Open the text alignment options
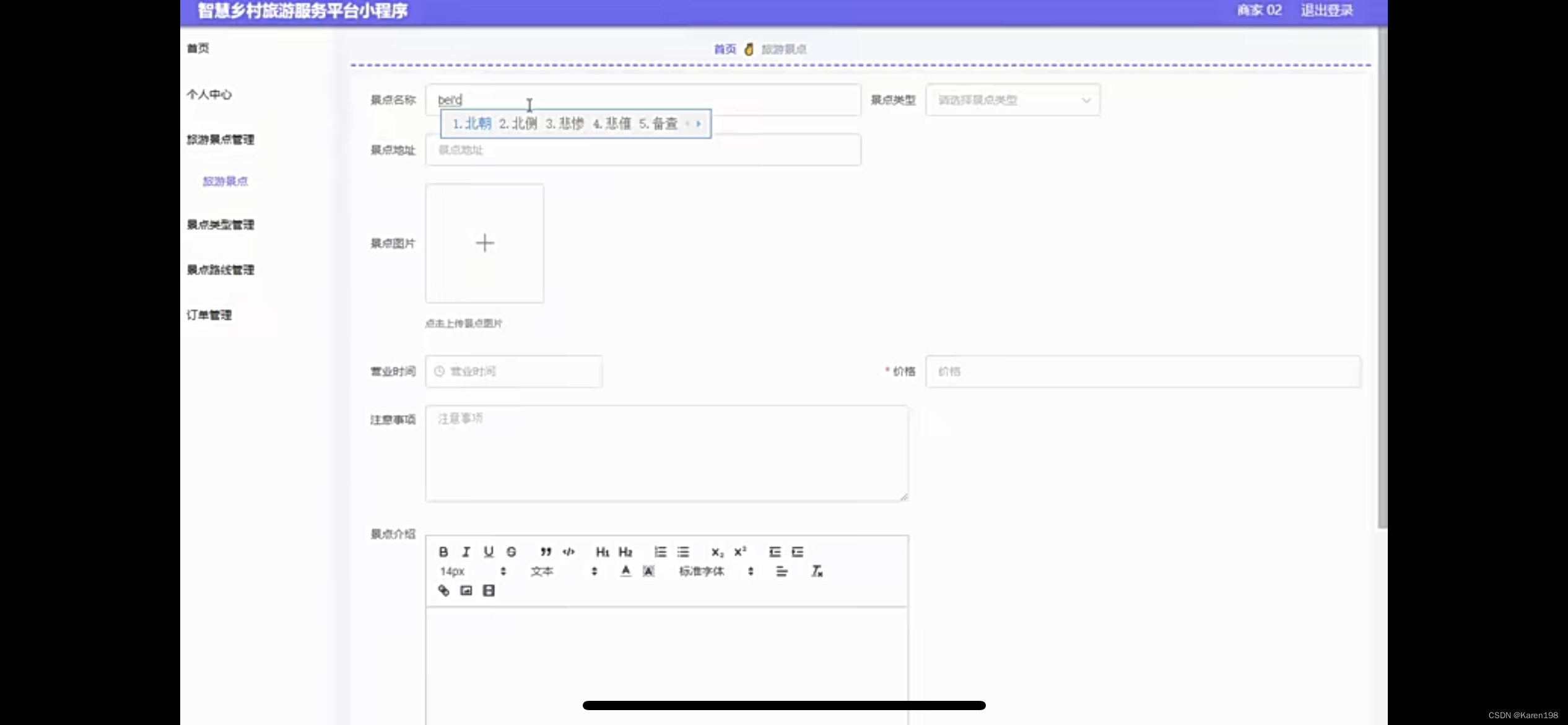 (782, 571)
